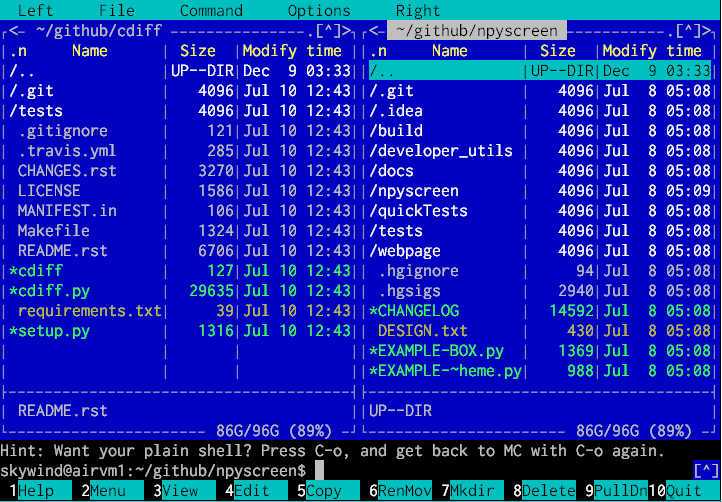Select requirements.txt file

coord(180,311)
